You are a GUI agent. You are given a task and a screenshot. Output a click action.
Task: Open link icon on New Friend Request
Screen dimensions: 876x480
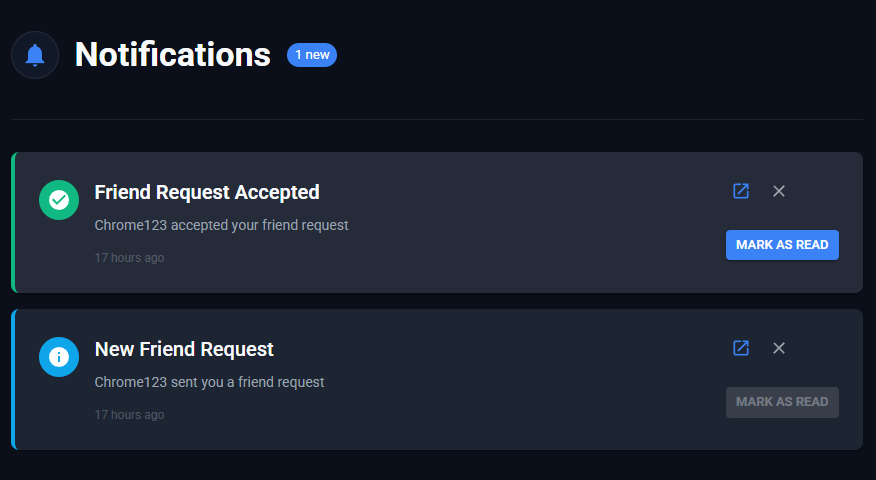pos(741,348)
